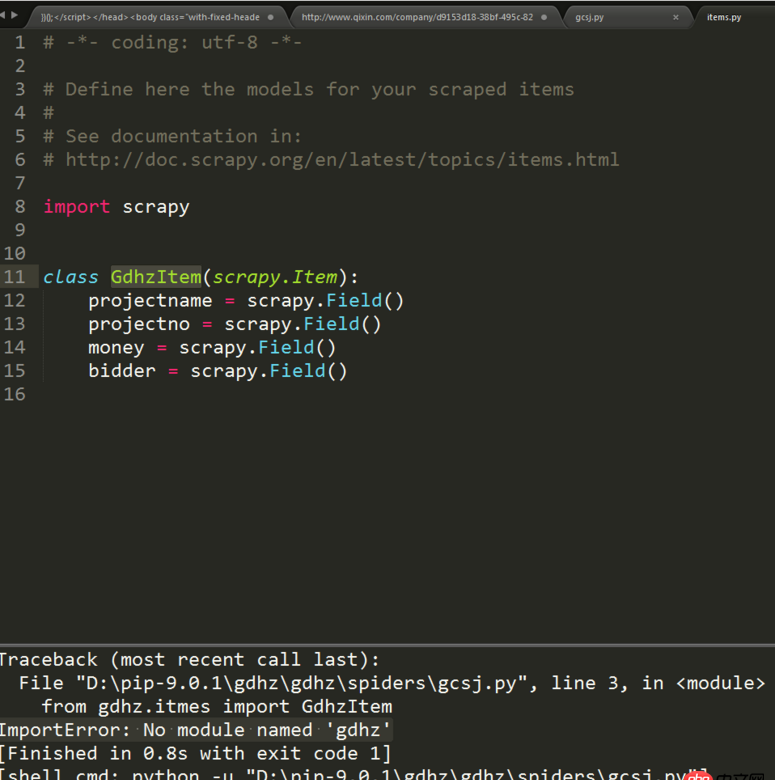Click 'Field' on the bidder line
775x780 pixels.
pos(297,371)
